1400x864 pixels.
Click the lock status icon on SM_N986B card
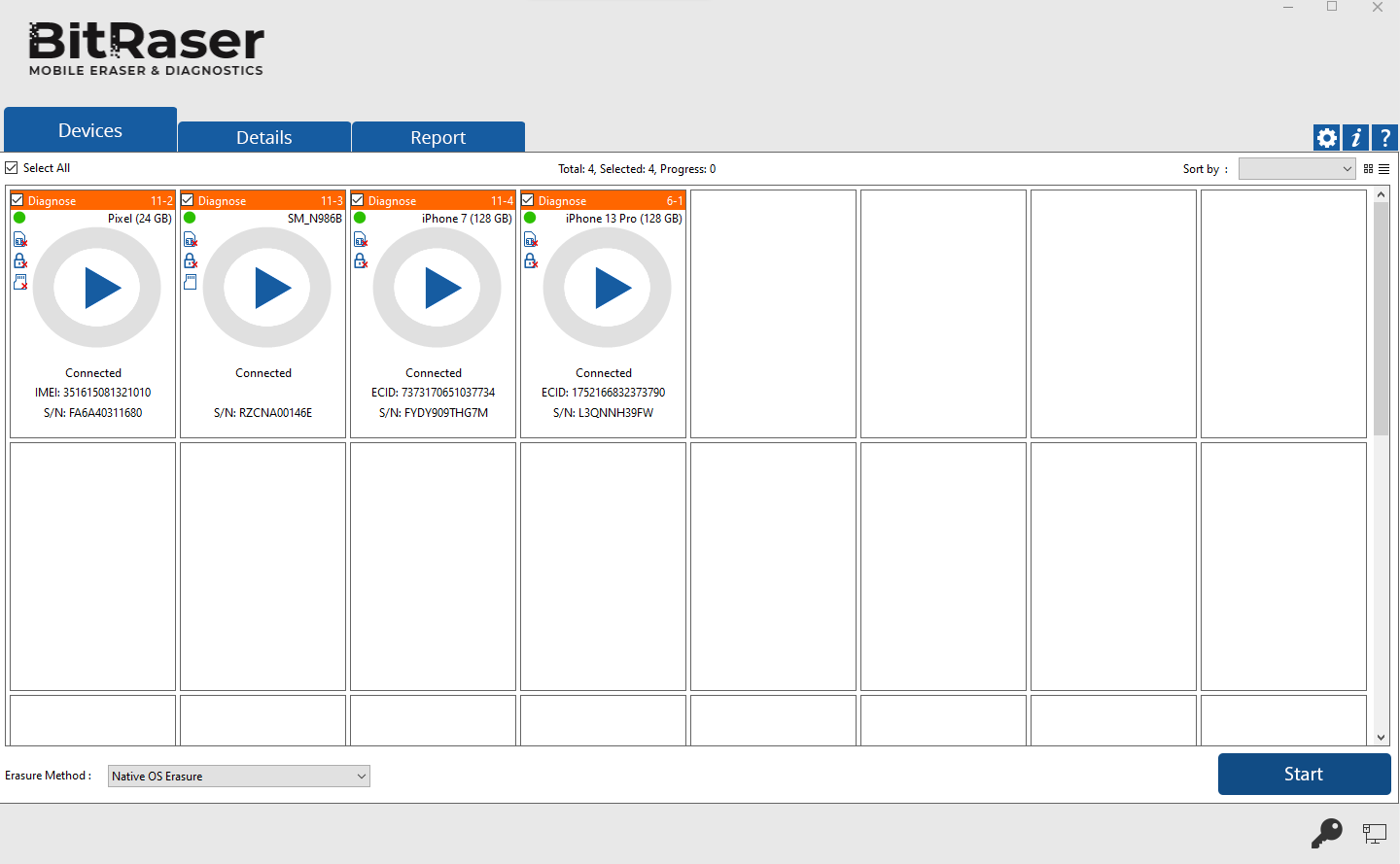[x=191, y=260]
